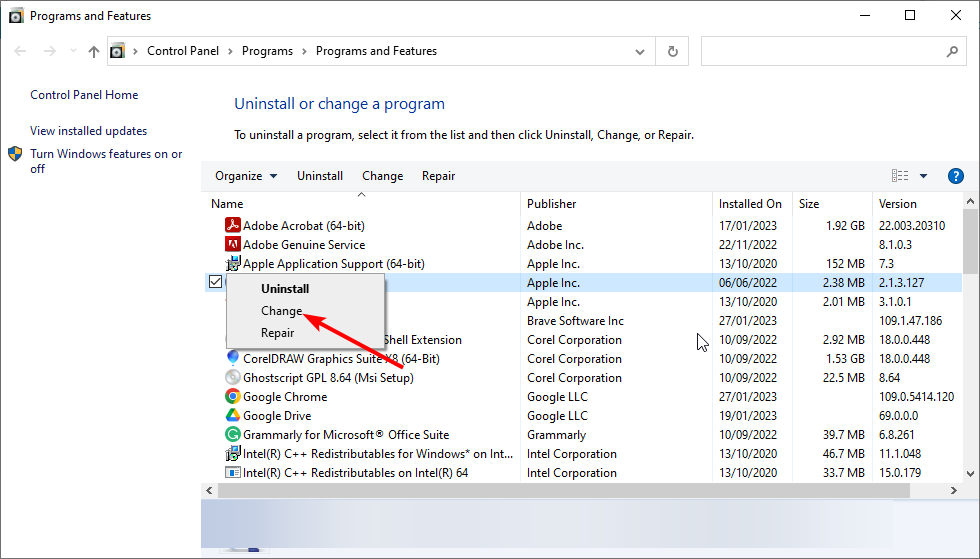Select the Brave Software Inc row
Viewport: 980px width, 559px height.
[583, 321]
